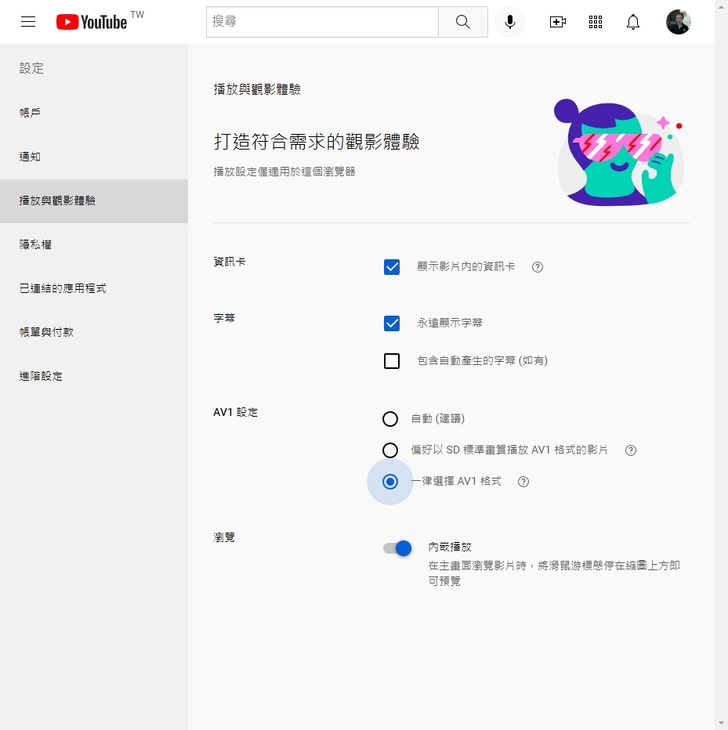Open 通知 settings page
The image size is (728, 730).
(x=94, y=157)
